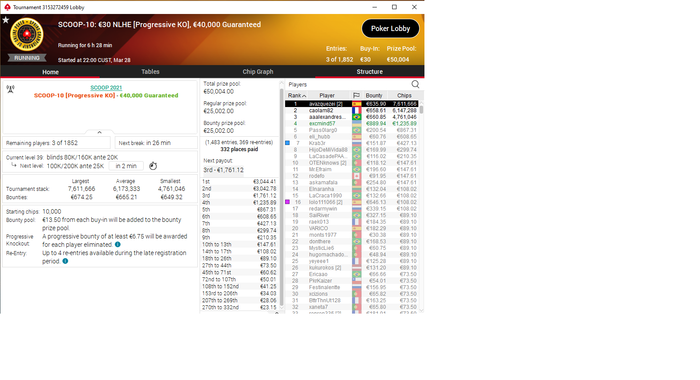Select player row yeyeee1
The width and height of the screenshot is (700, 380).
click(351, 261)
